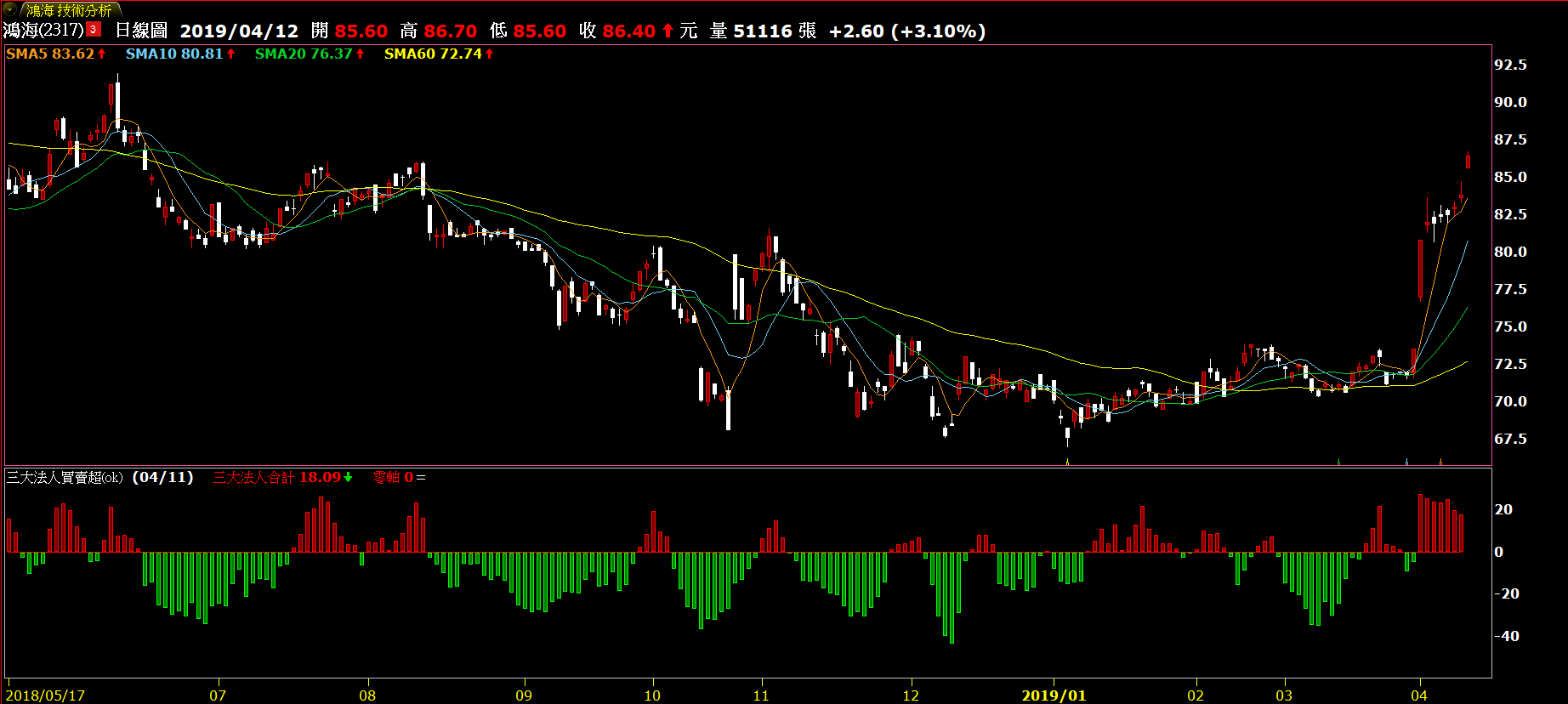Click the green down arrow beside 18.09

348,478
